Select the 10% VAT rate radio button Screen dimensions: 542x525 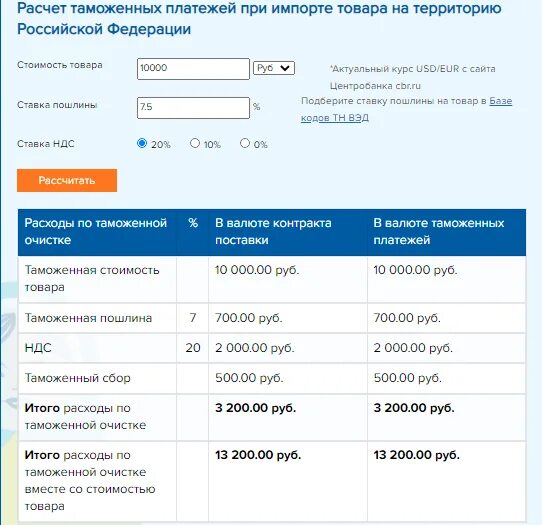195,143
